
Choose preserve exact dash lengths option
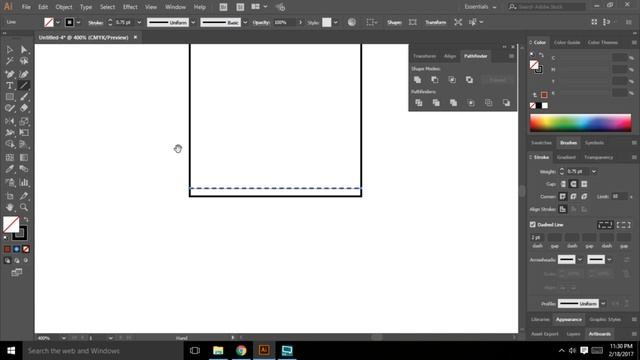tap(605, 225)
